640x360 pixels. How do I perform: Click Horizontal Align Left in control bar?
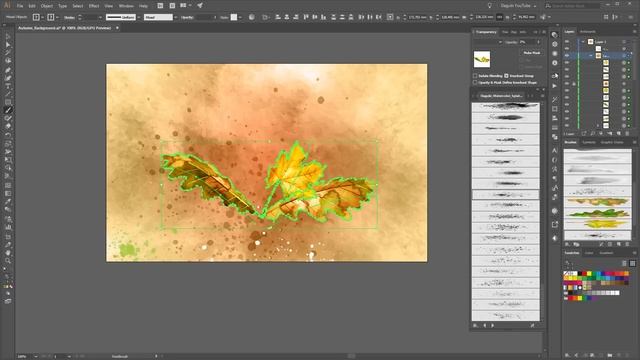pyautogui.click(x=278, y=17)
